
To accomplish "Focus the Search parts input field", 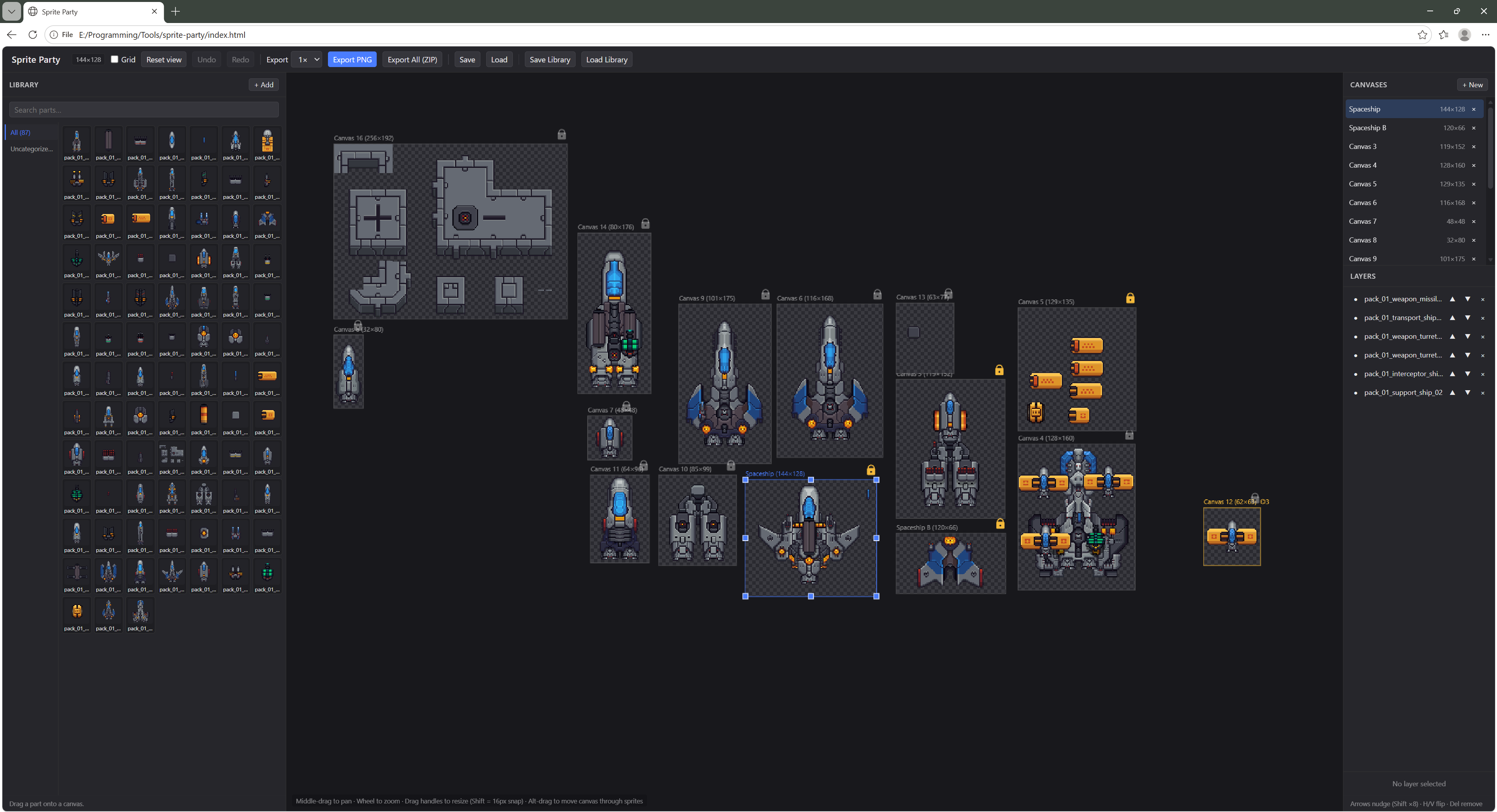I will (143, 110).
